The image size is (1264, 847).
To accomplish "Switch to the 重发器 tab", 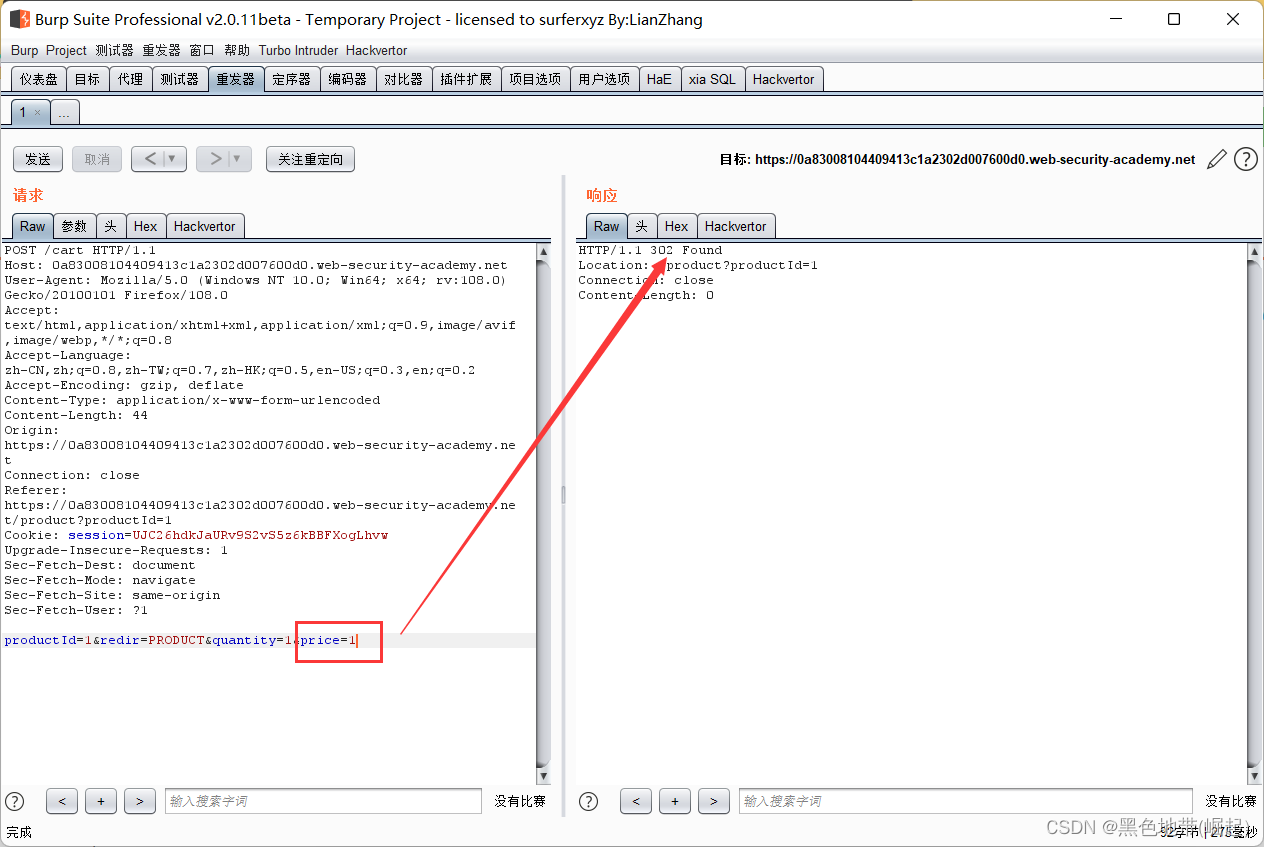I will pyautogui.click(x=236, y=79).
